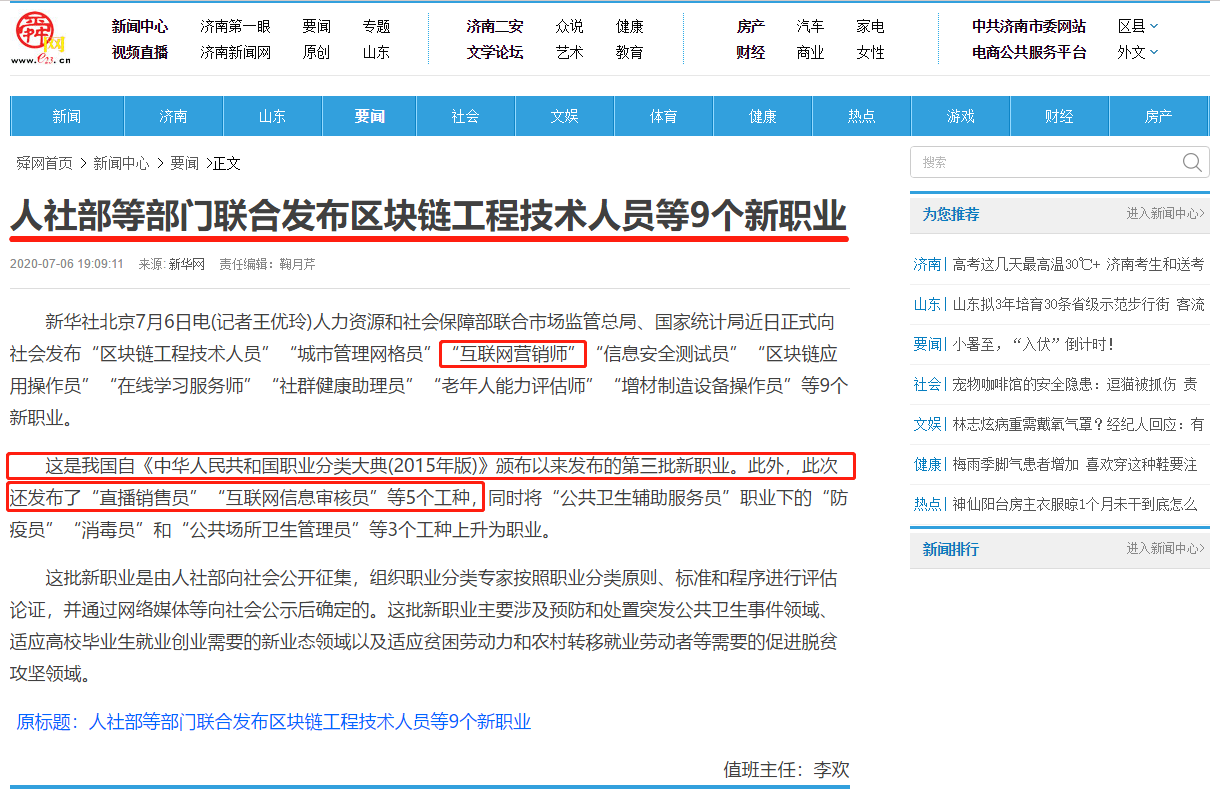Click the e23.cn site logo
This screenshot has width=1220, height=791.
41,38
